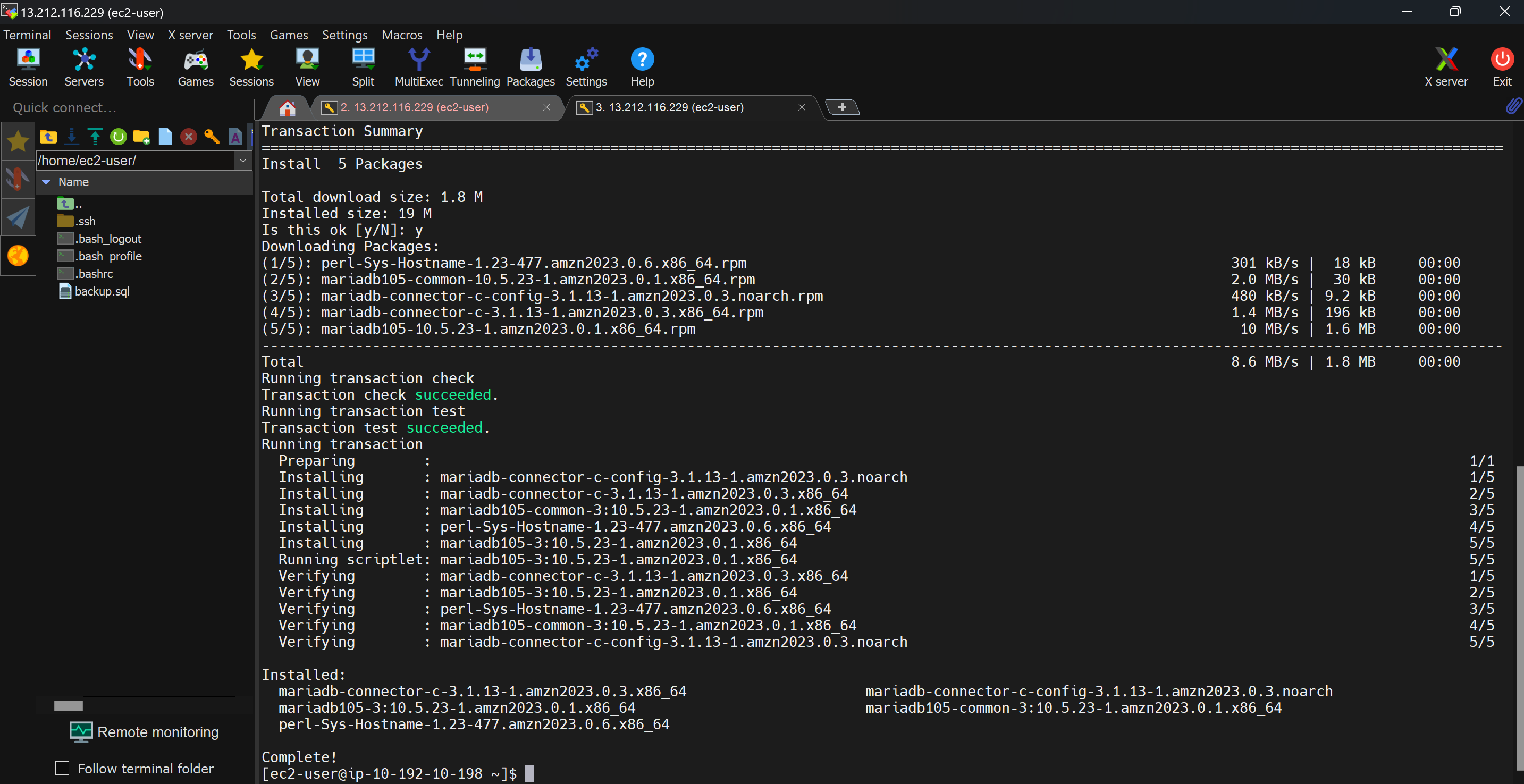Viewport: 1524px width, 784px height.
Task: Create a new file in SFTP panel
Action: [x=165, y=137]
